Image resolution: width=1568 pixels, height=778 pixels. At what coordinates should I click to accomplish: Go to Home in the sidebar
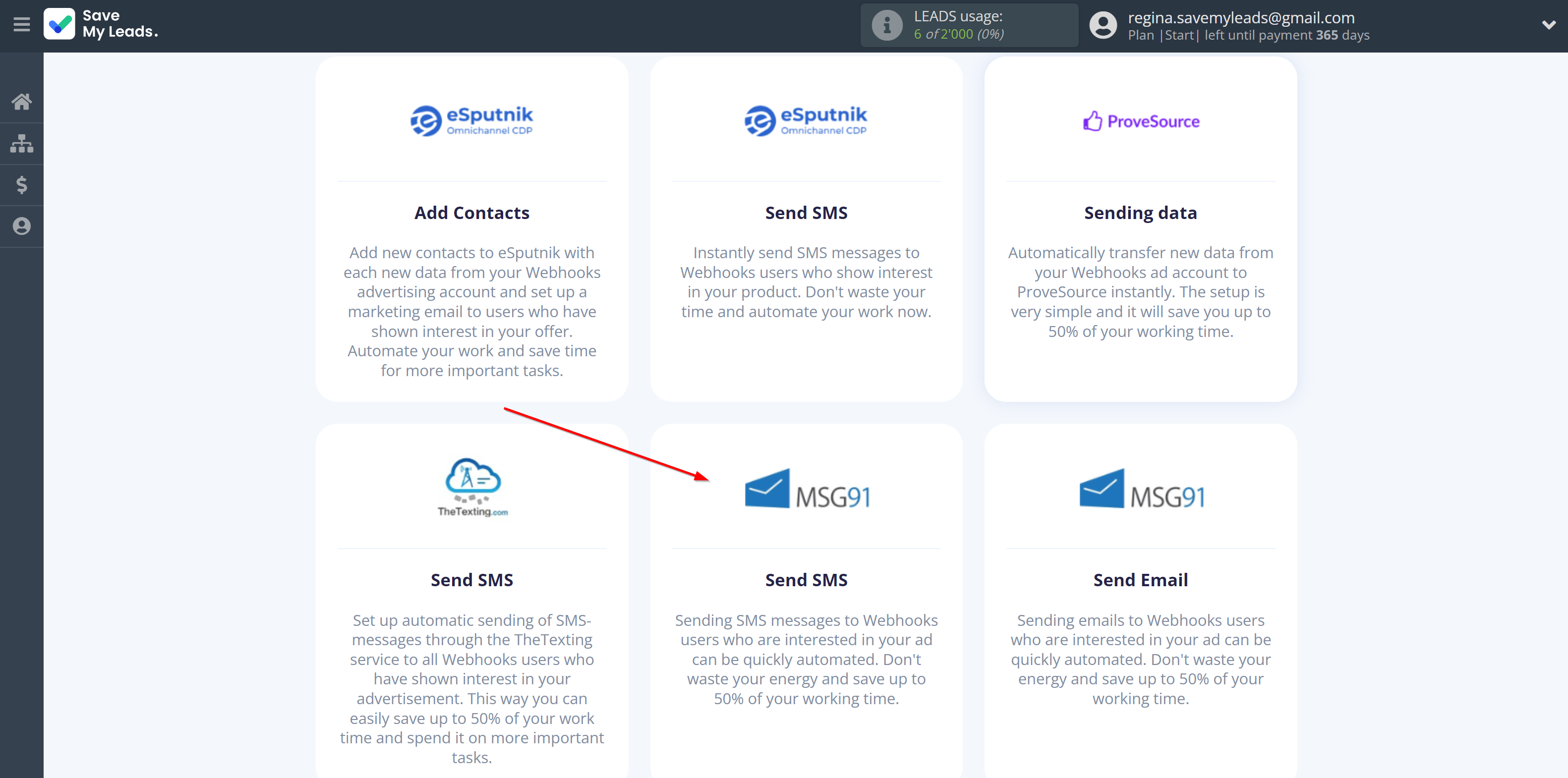21,102
